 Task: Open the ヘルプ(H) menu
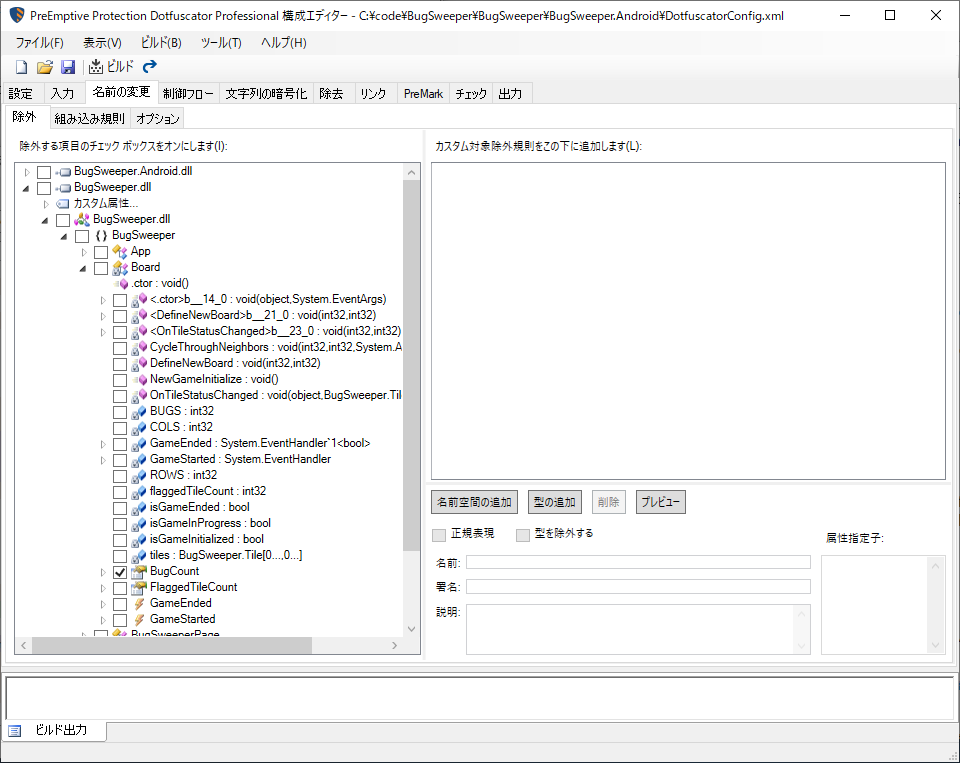[x=284, y=43]
